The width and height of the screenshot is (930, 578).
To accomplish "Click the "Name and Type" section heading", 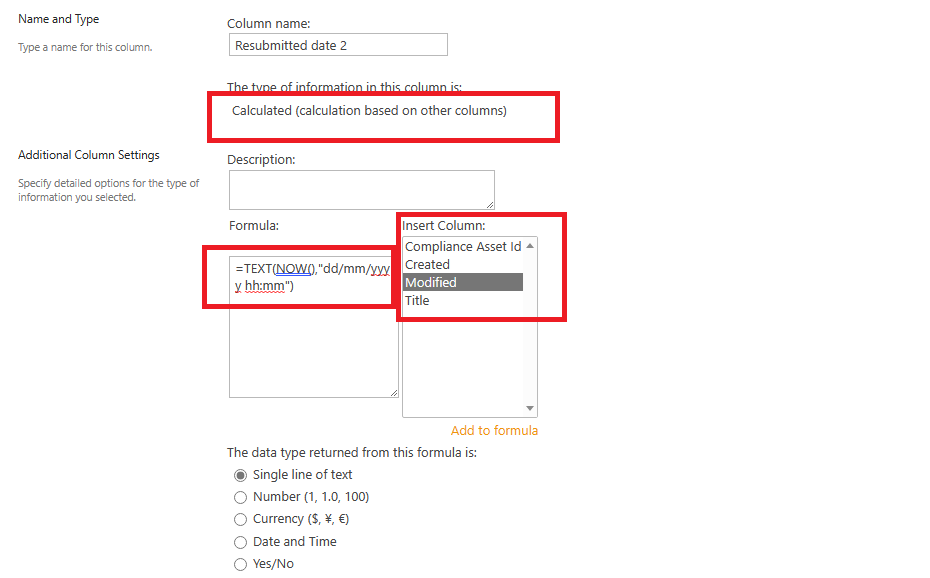I will click(x=58, y=18).
